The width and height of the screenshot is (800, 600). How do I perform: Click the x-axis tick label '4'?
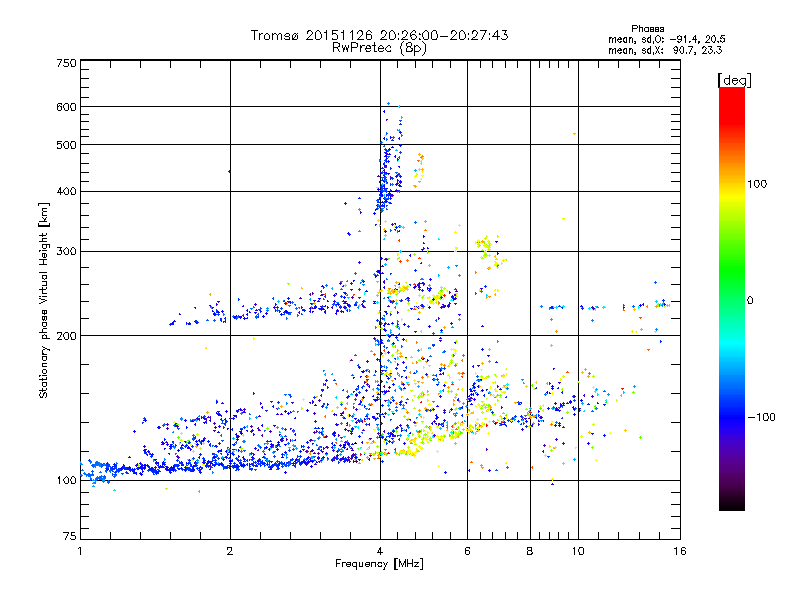pos(380,551)
